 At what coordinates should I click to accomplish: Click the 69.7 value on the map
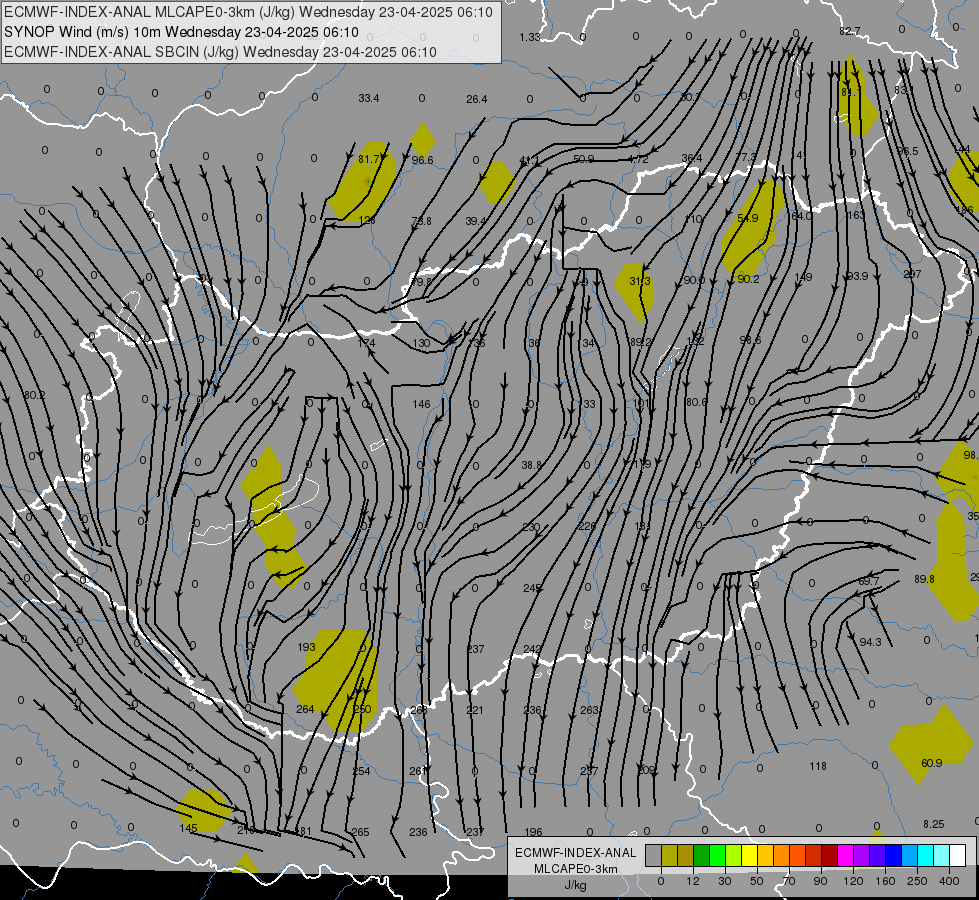click(868, 581)
